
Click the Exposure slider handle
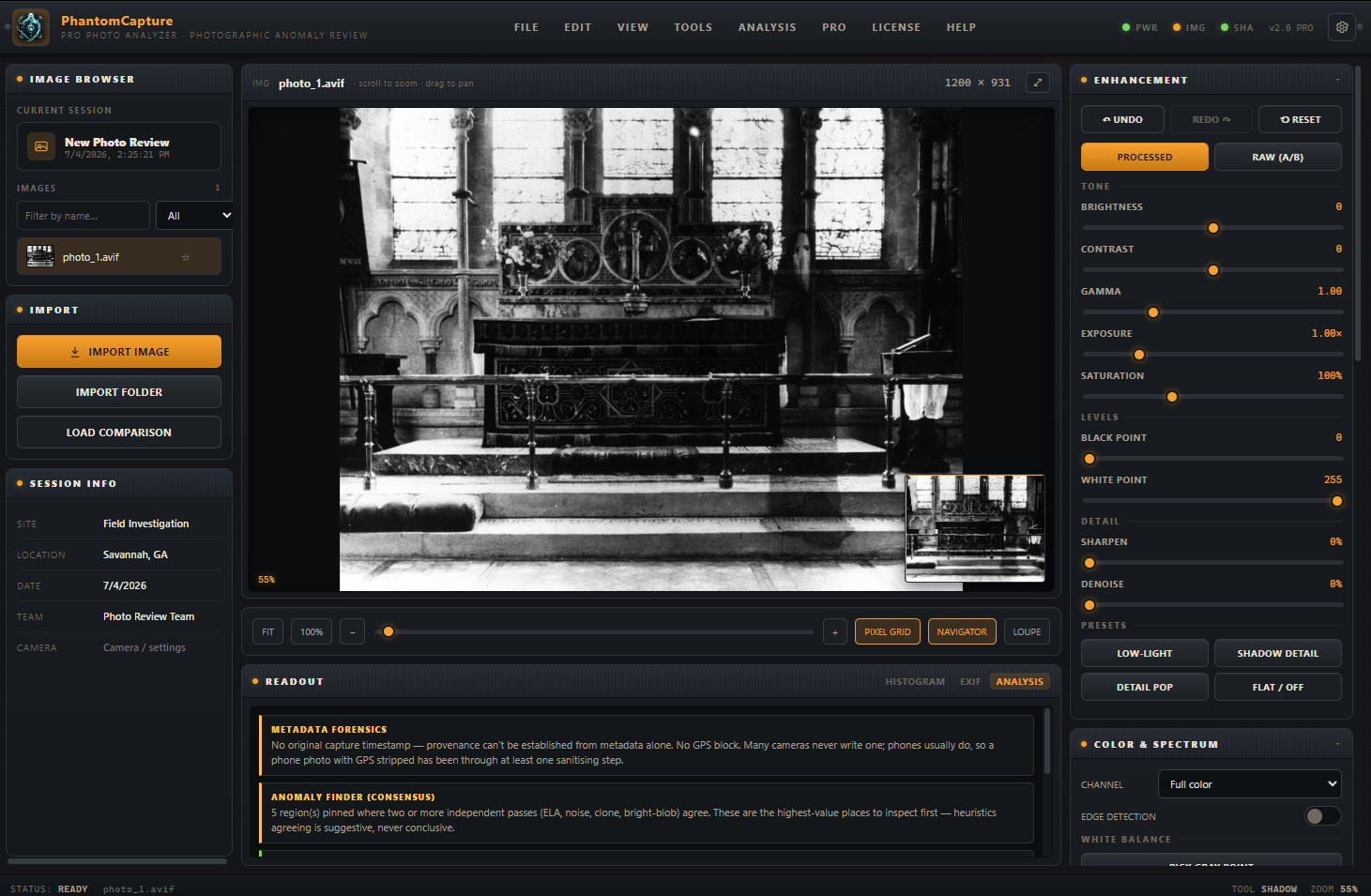[x=1139, y=355]
